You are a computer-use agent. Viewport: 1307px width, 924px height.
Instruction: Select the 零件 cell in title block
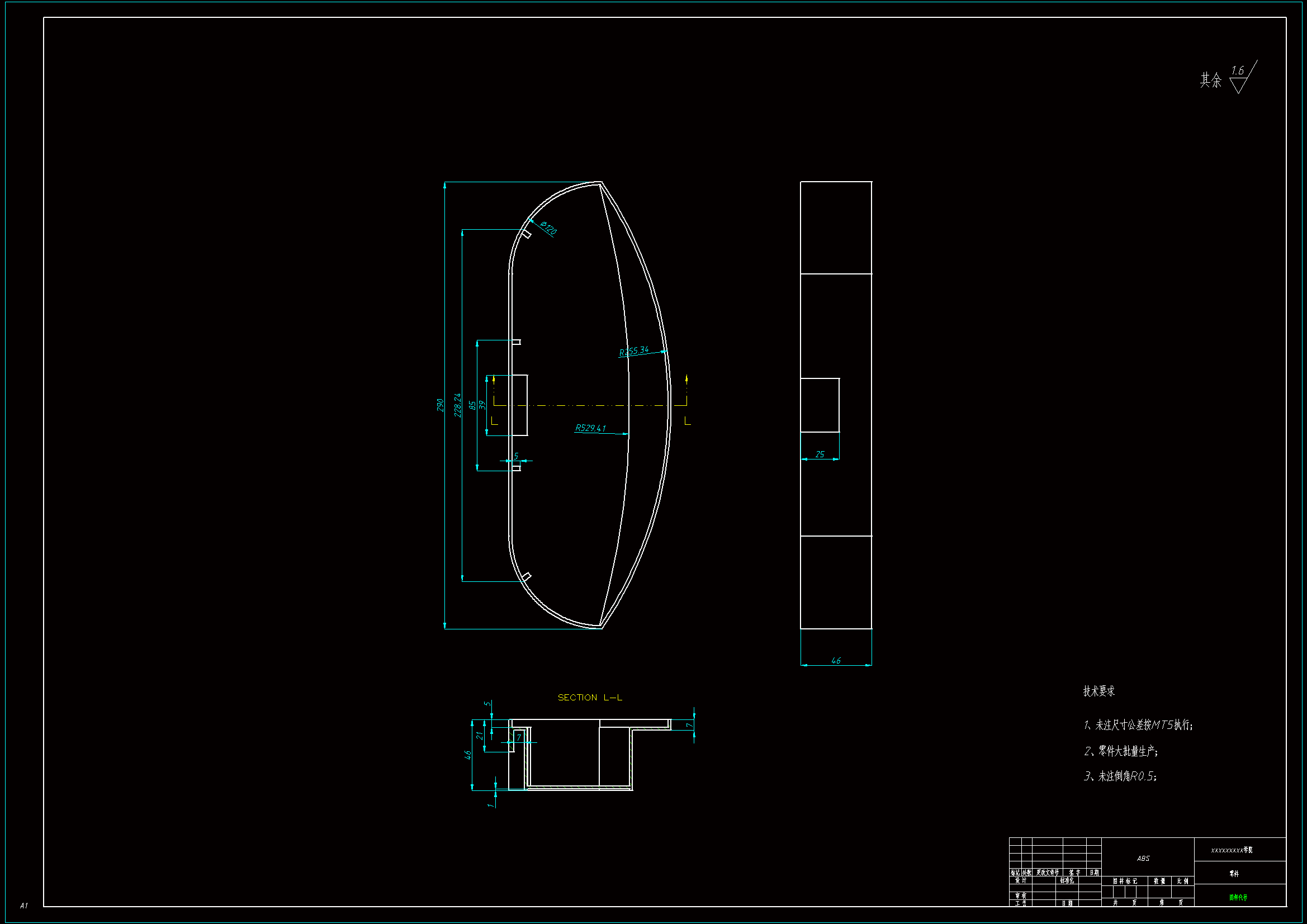pyautogui.click(x=1234, y=873)
